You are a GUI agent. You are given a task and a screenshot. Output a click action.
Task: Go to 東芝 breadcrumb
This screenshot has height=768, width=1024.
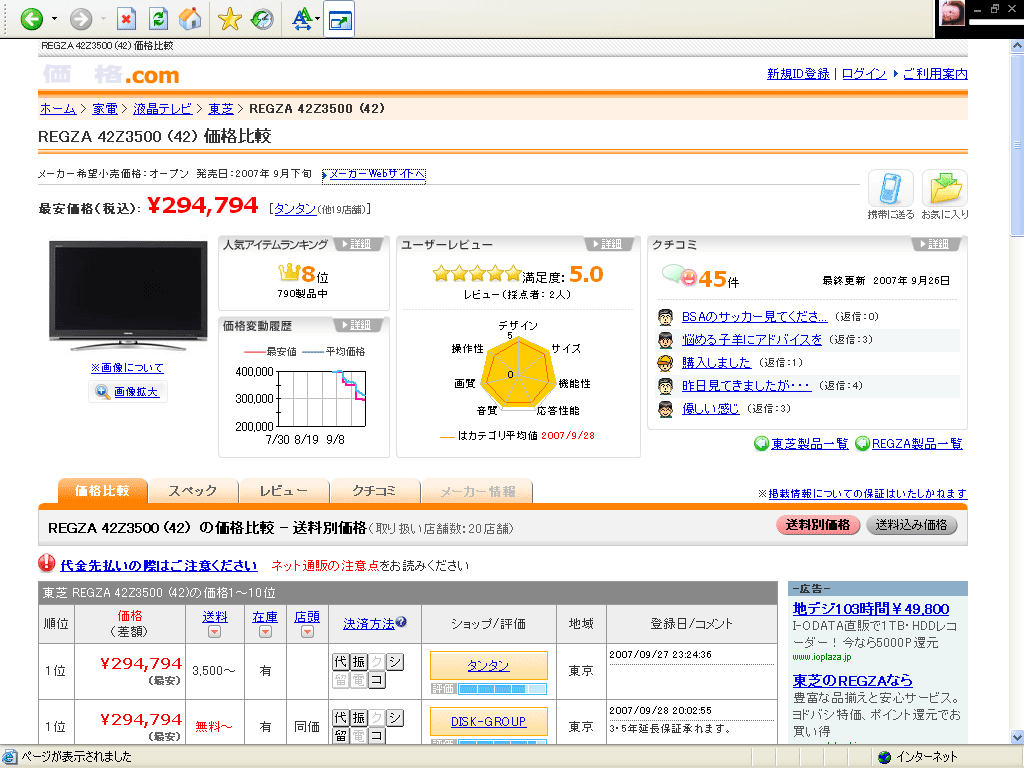[x=221, y=109]
